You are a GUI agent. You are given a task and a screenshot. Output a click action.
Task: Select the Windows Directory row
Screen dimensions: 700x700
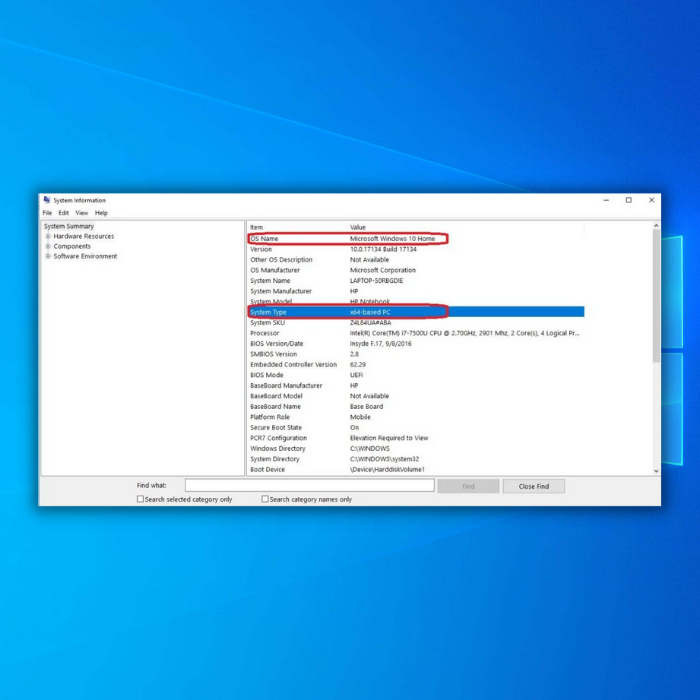[x=416, y=448]
